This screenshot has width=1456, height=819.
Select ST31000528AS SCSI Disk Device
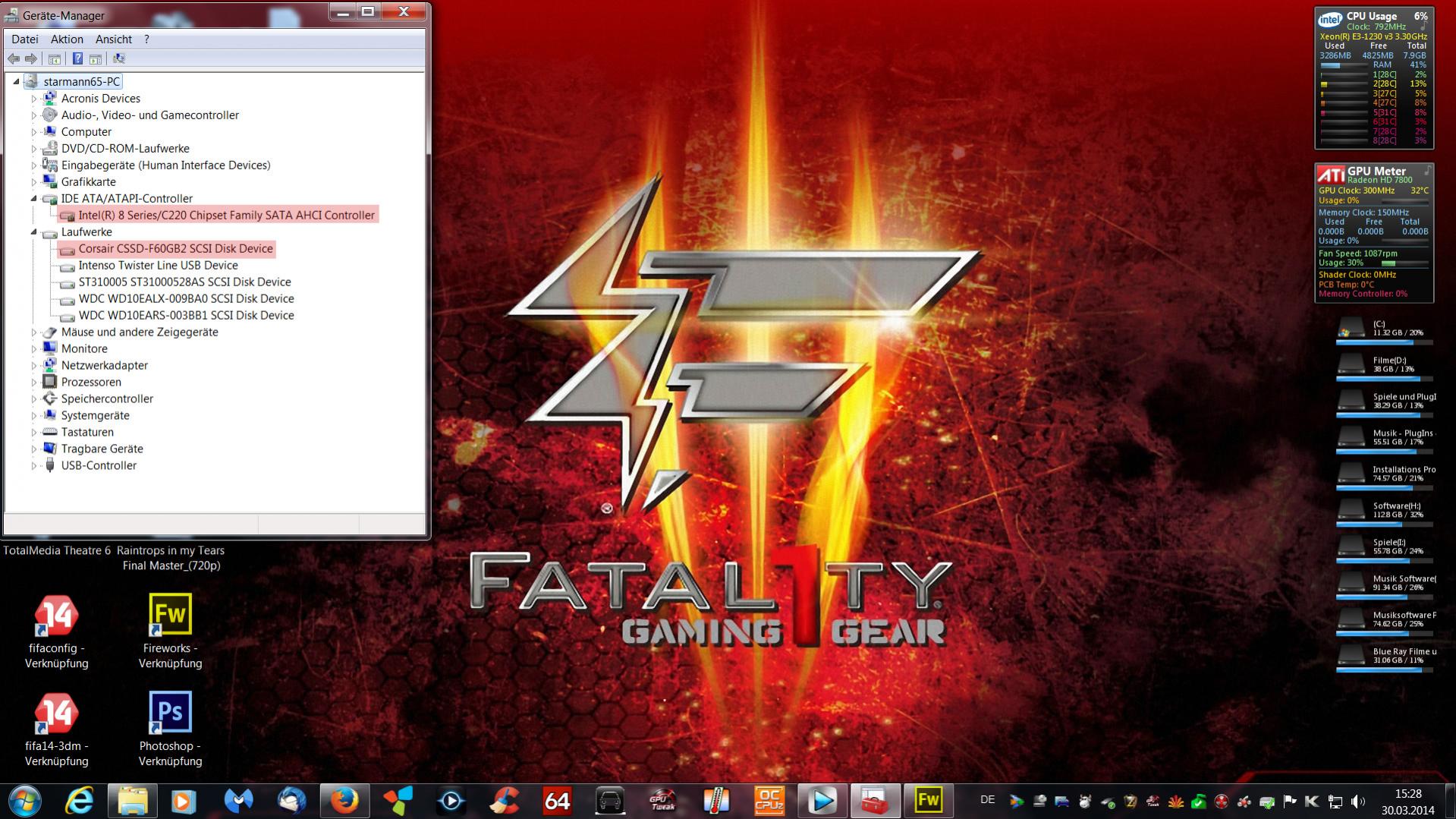[x=184, y=282]
